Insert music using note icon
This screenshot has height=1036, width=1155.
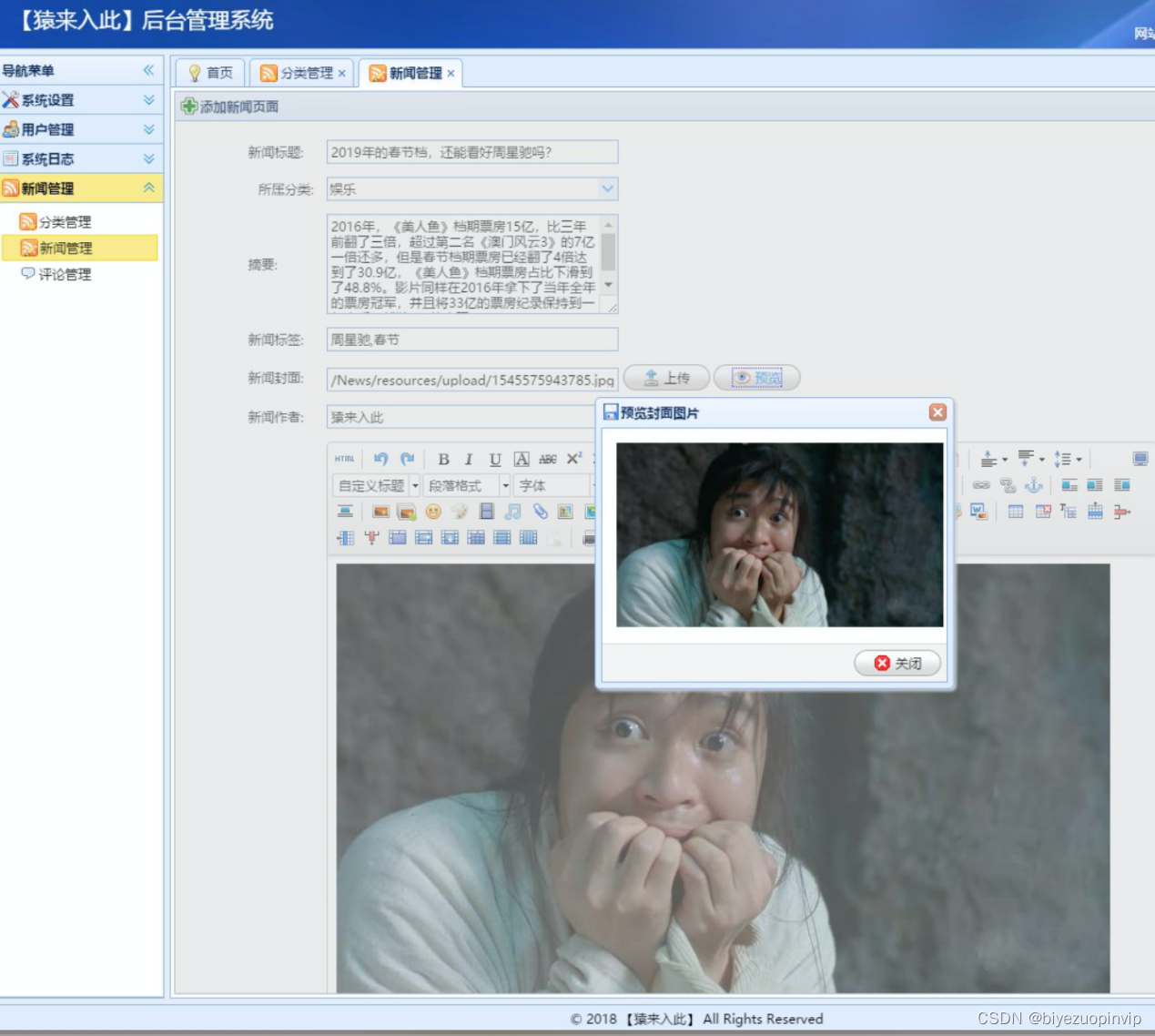(513, 512)
